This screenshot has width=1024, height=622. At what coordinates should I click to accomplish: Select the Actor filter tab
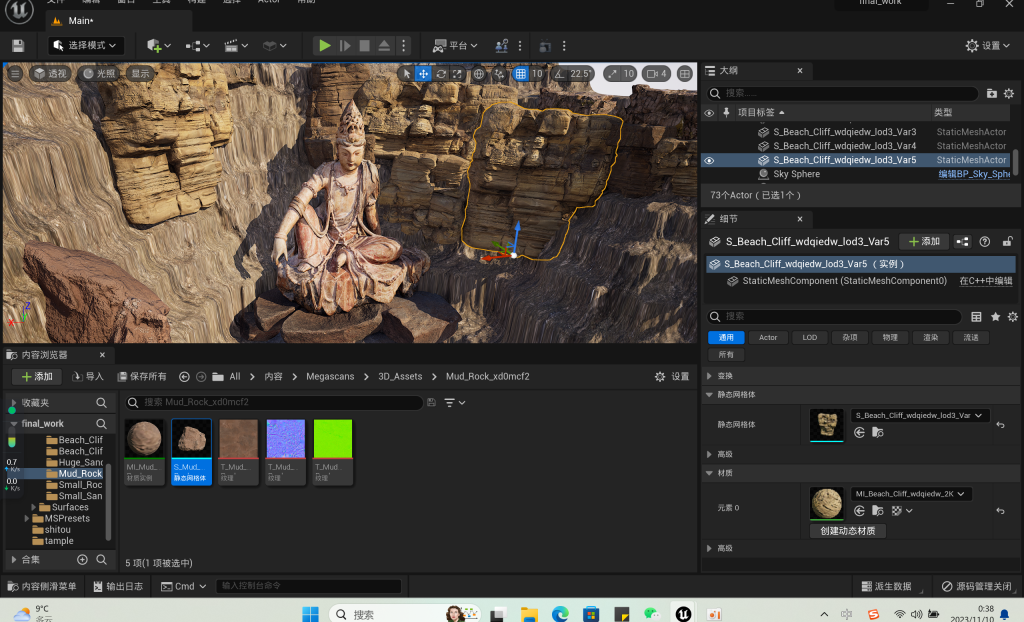pos(768,338)
